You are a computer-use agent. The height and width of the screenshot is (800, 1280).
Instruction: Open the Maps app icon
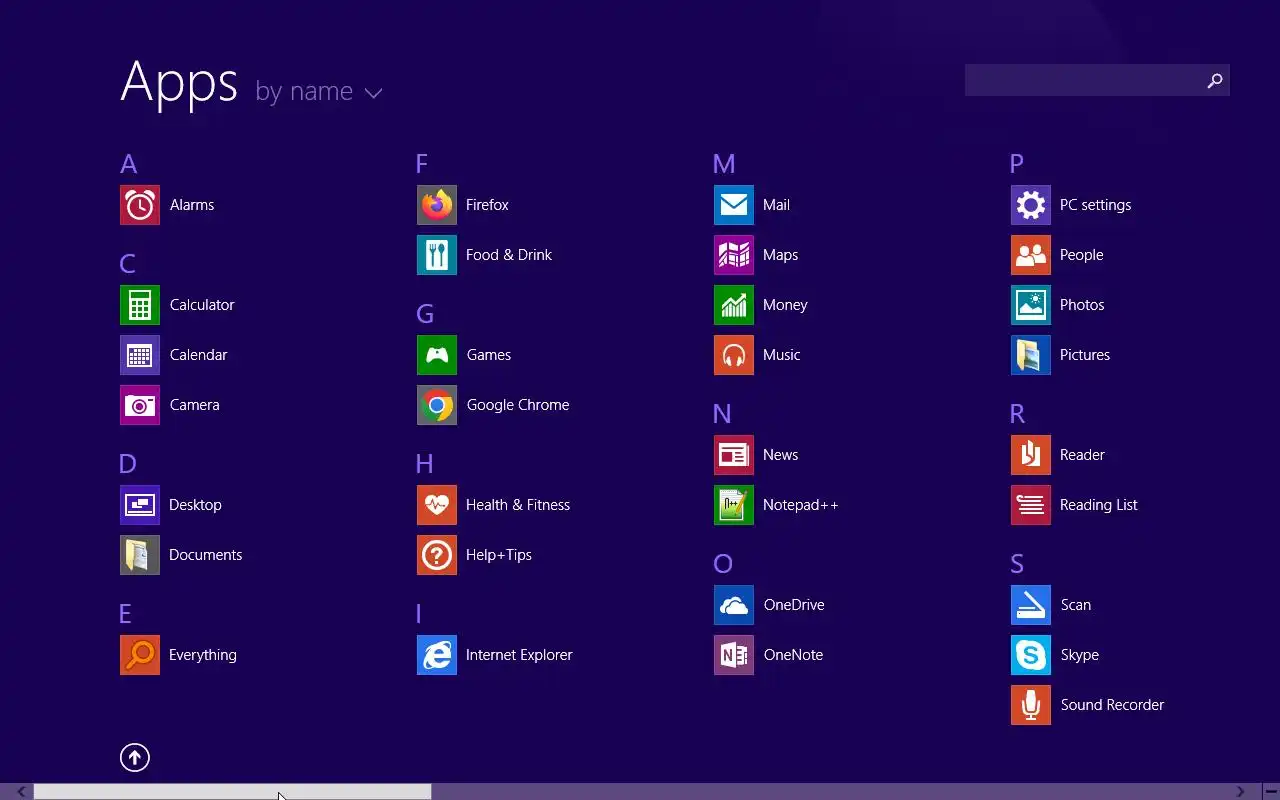tap(734, 255)
